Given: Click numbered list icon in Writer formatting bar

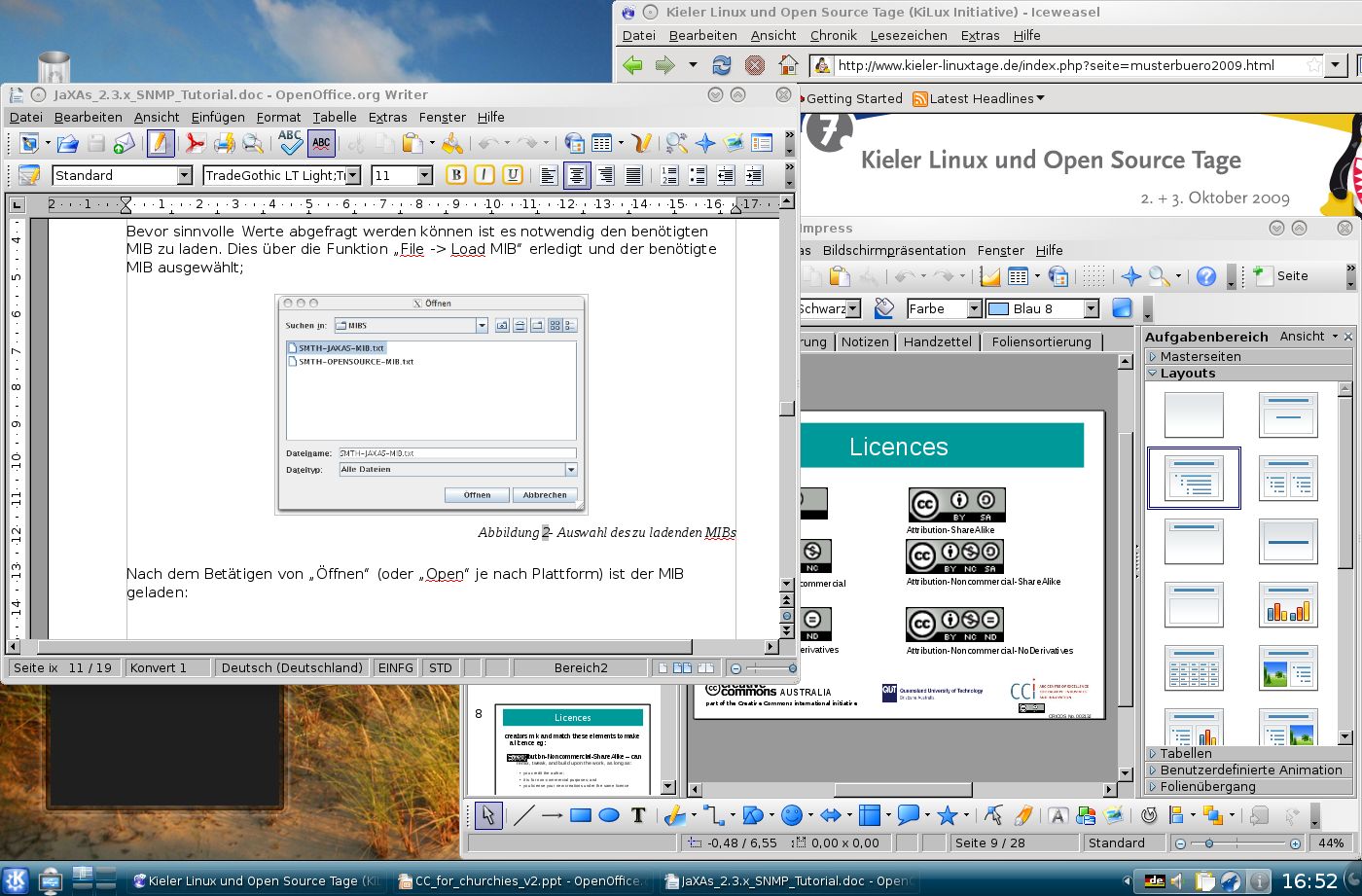Looking at the screenshot, I should [x=669, y=175].
